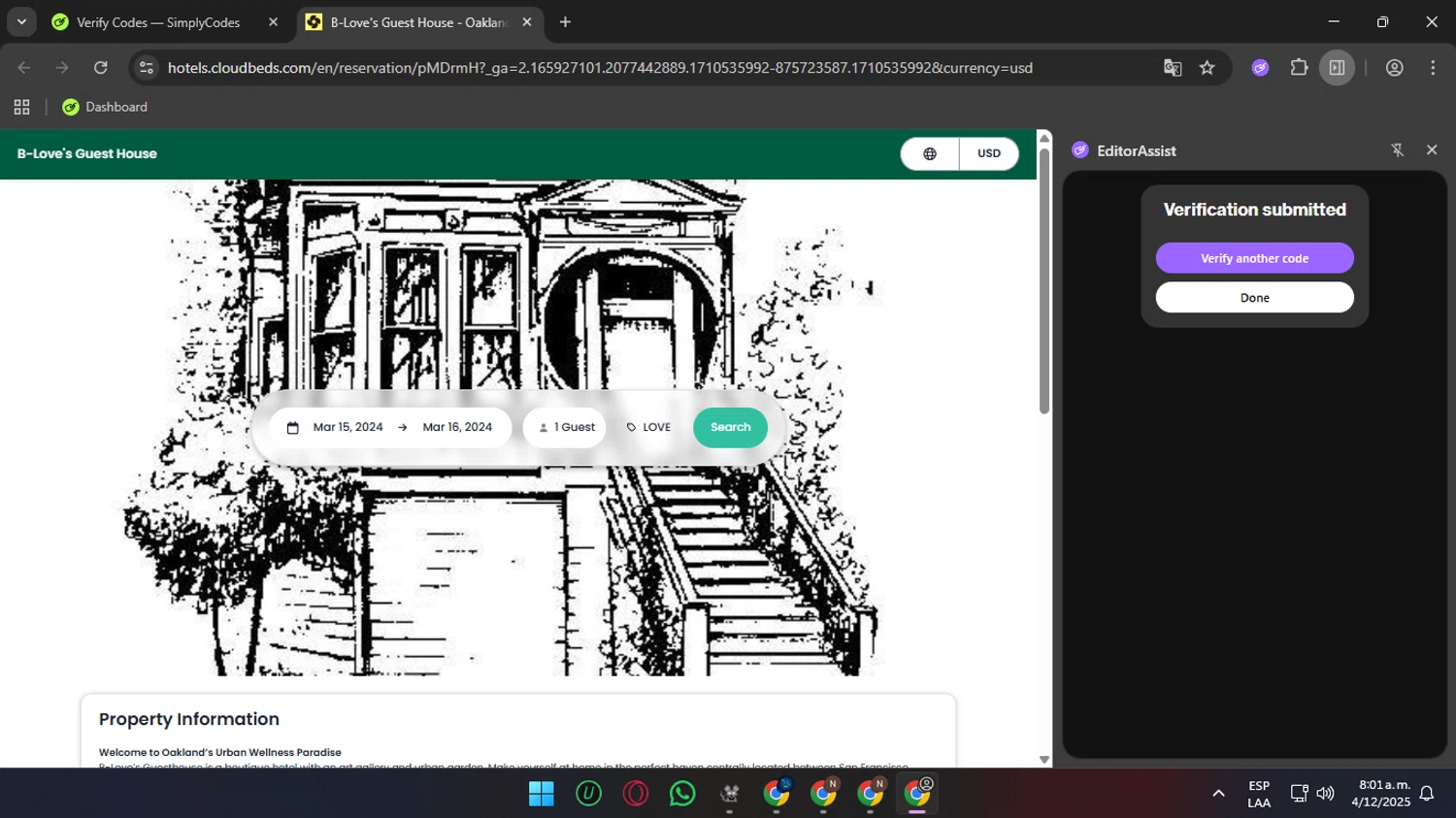Screen dimensions: 1456x818
Task: Go back to the previous page
Action: coord(24,68)
